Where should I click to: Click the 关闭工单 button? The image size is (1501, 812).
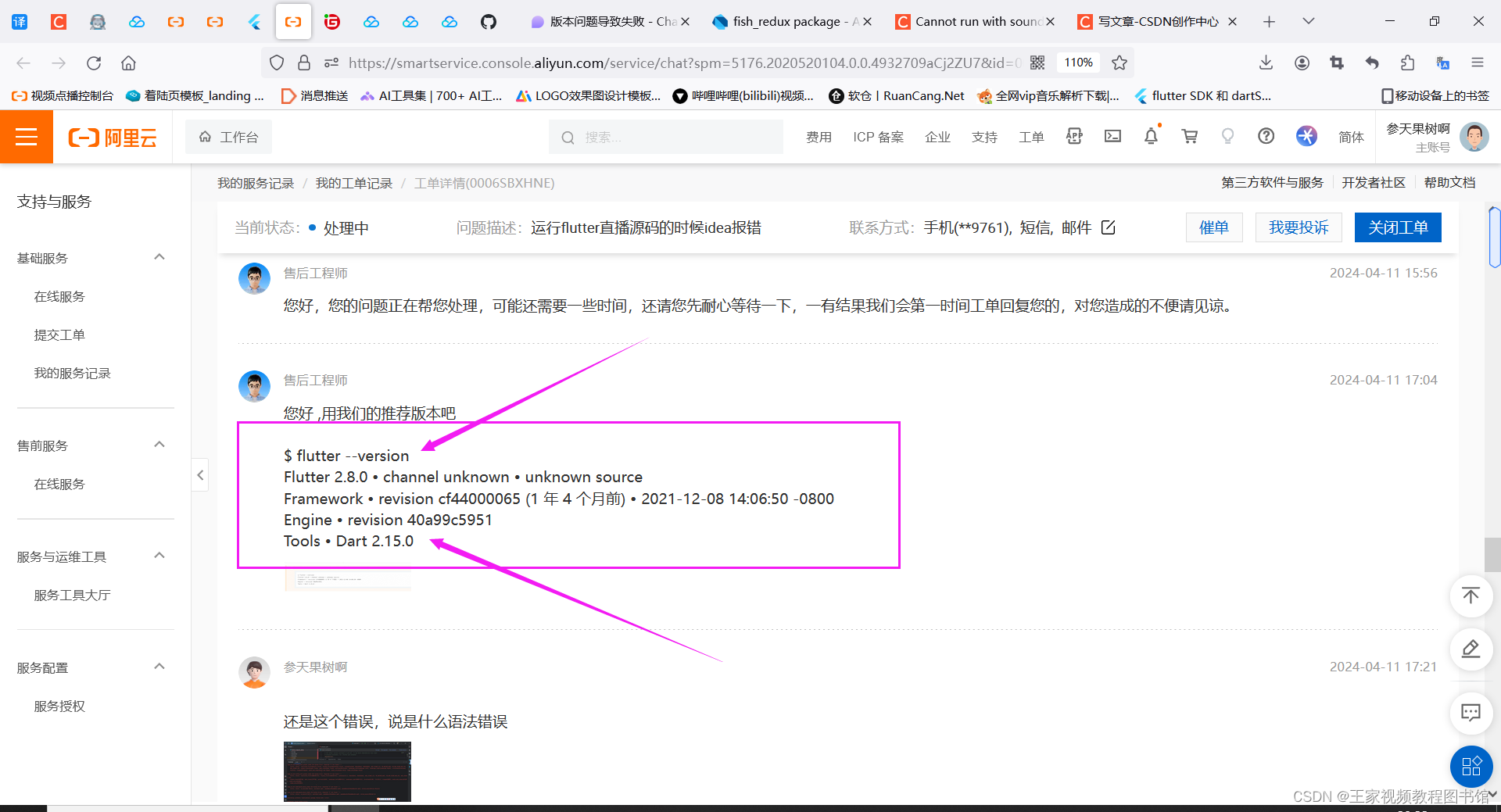pos(1398,227)
